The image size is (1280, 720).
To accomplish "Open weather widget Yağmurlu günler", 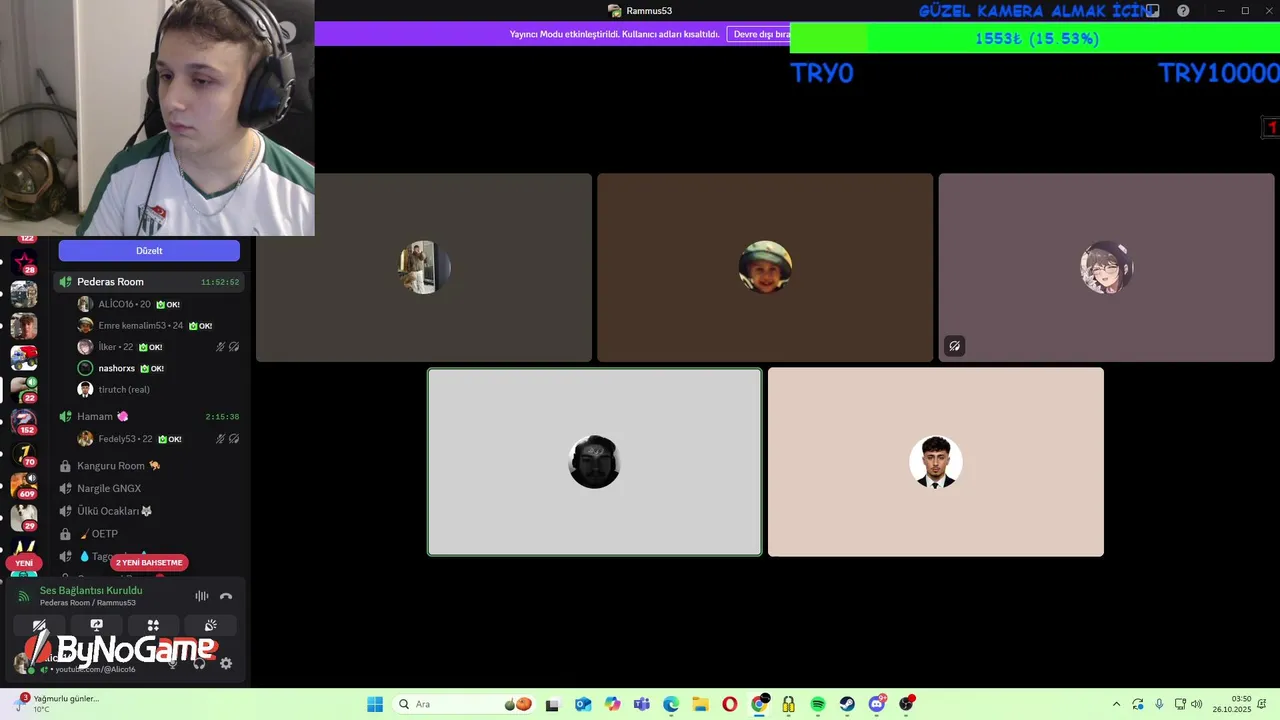I will 58,704.
